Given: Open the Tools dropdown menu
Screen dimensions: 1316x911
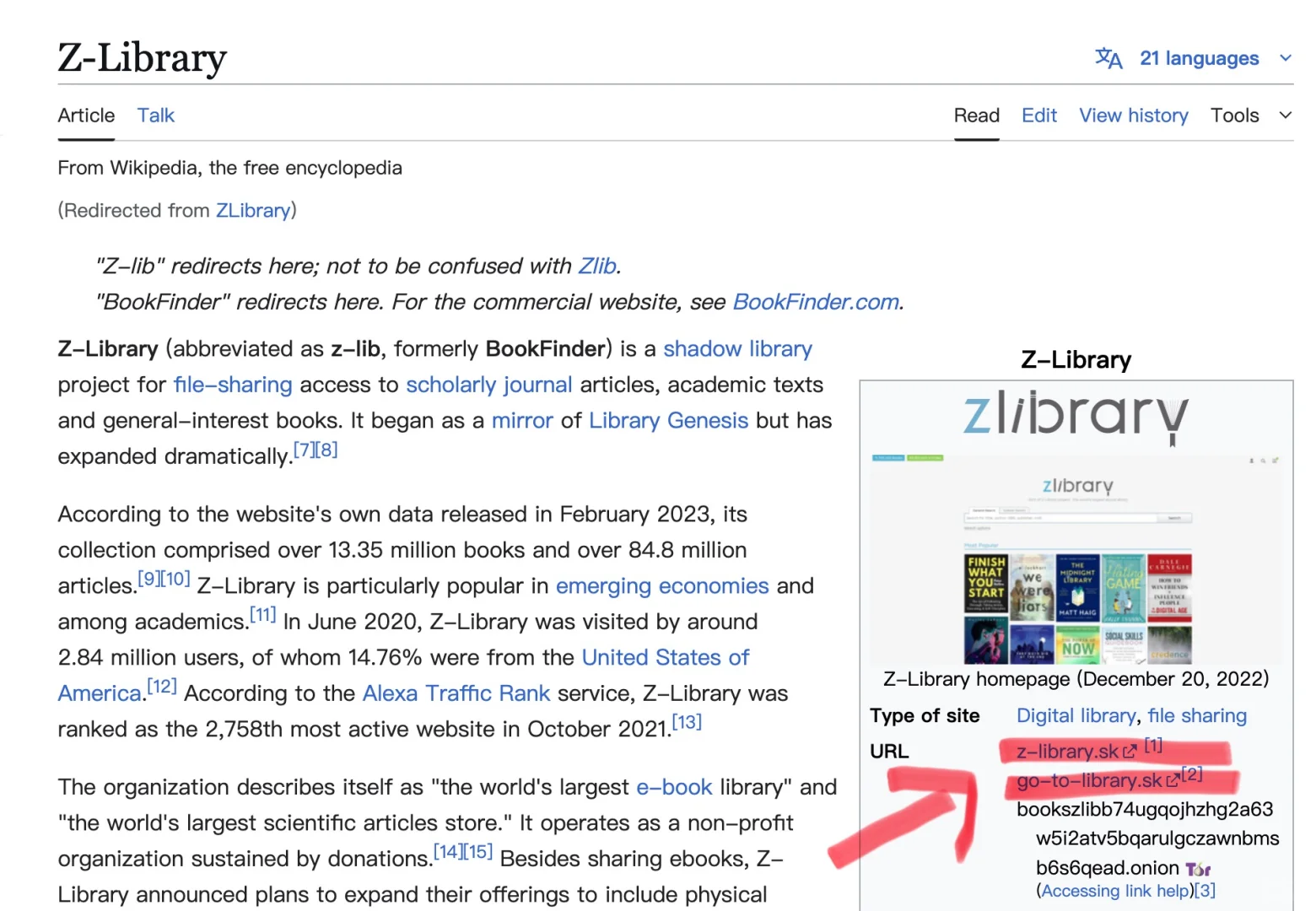Looking at the screenshot, I should (1252, 116).
